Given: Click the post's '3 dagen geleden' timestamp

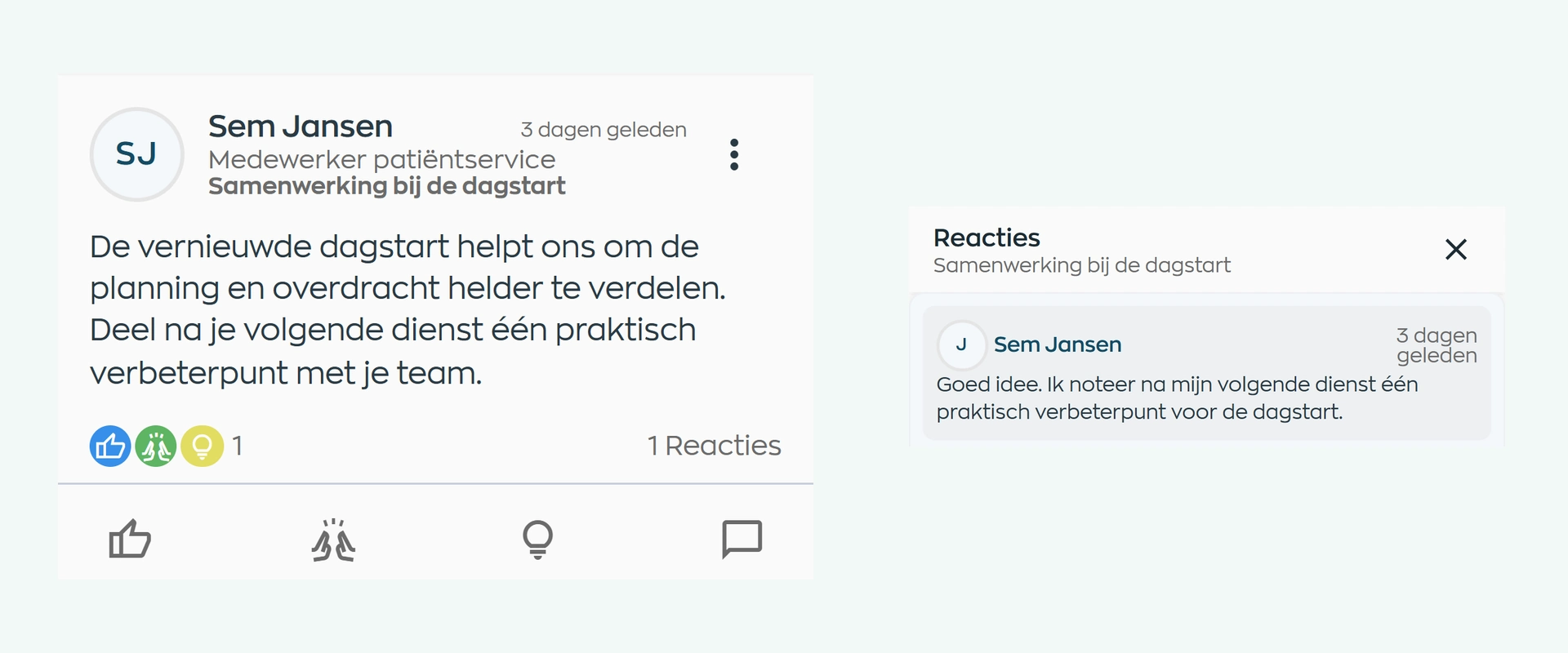Looking at the screenshot, I should [604, 130].
